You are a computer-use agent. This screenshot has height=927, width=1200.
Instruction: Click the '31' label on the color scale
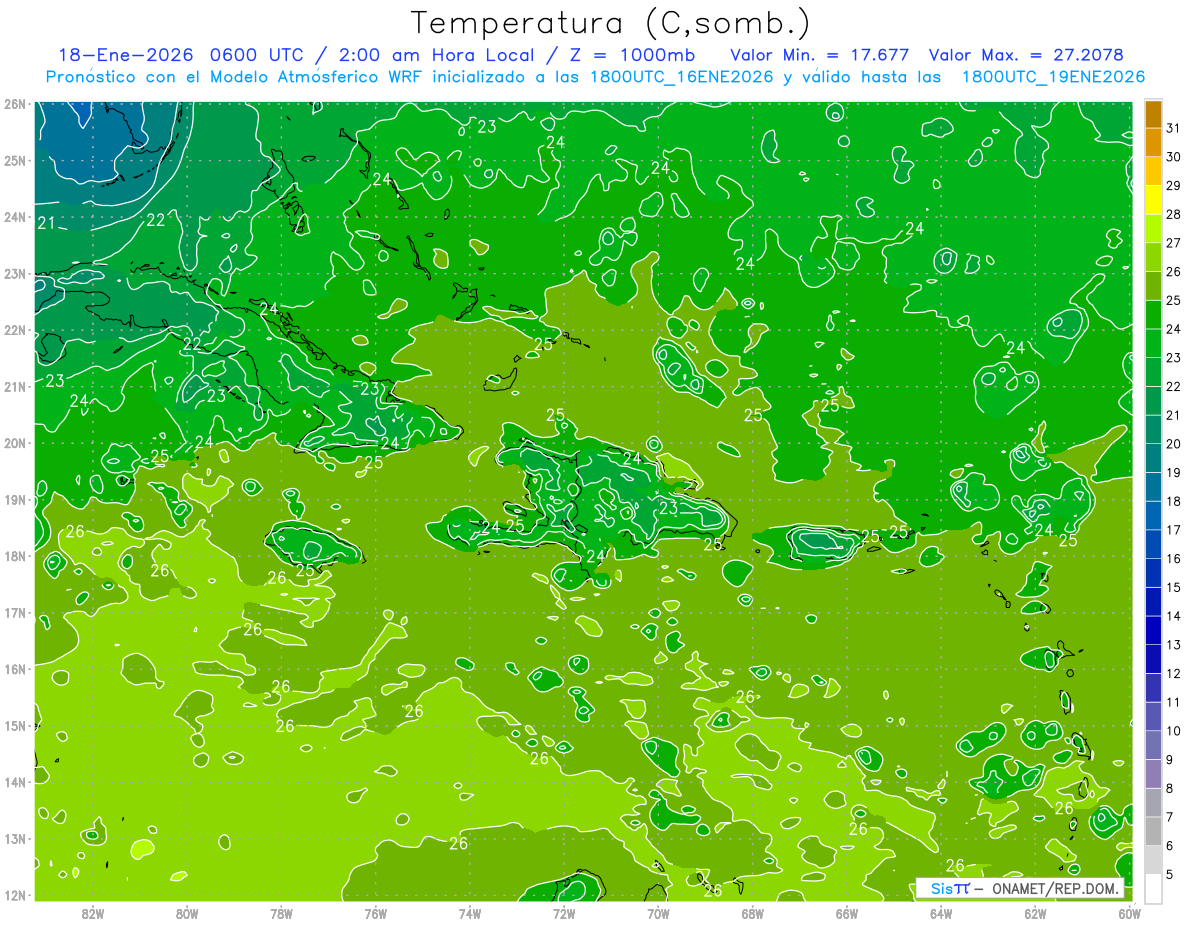point(1174,128)
